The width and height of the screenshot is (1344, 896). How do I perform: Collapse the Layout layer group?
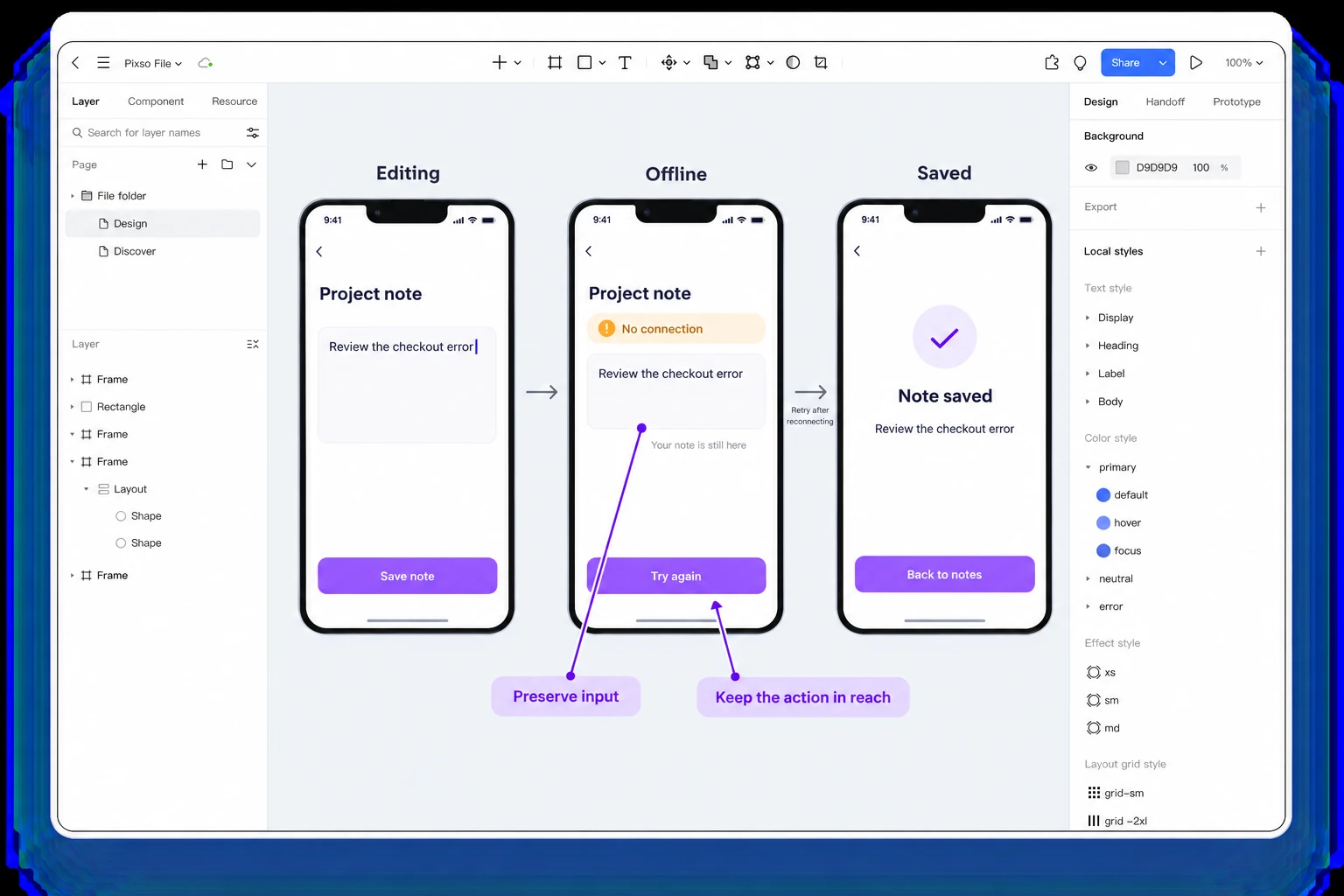86,489
